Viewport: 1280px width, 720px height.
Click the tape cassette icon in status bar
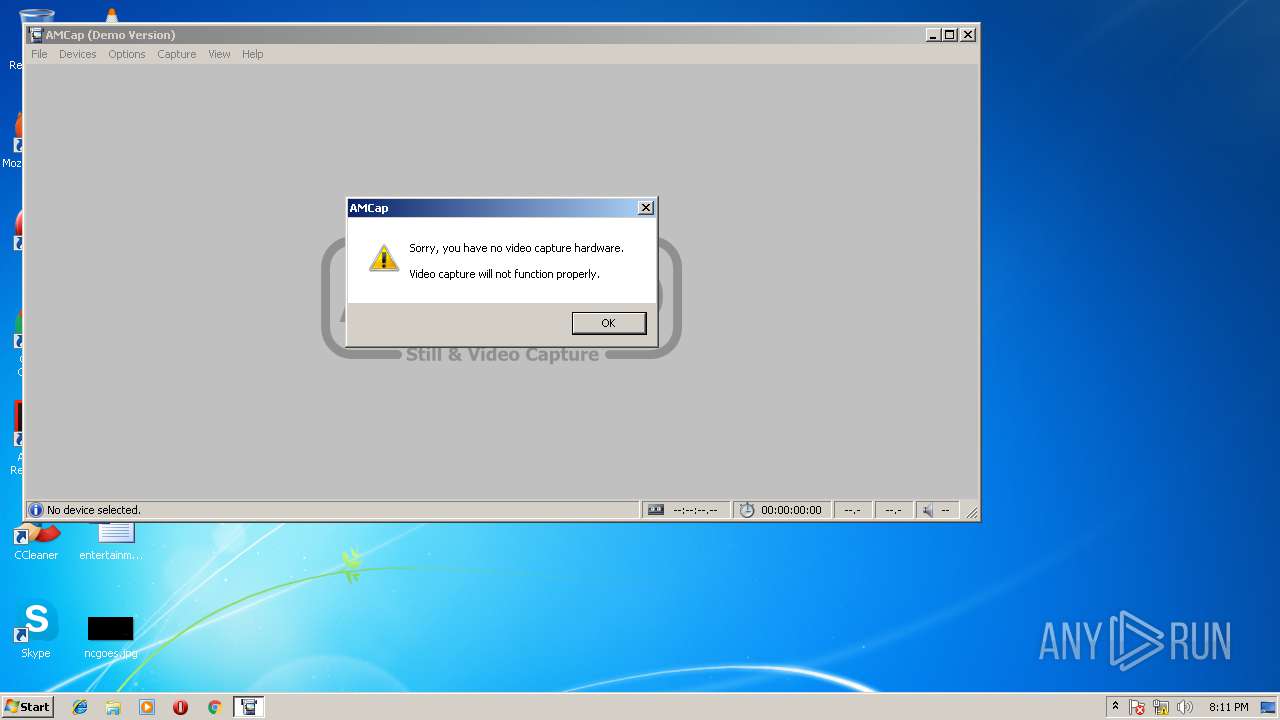(x=656, y=510)
